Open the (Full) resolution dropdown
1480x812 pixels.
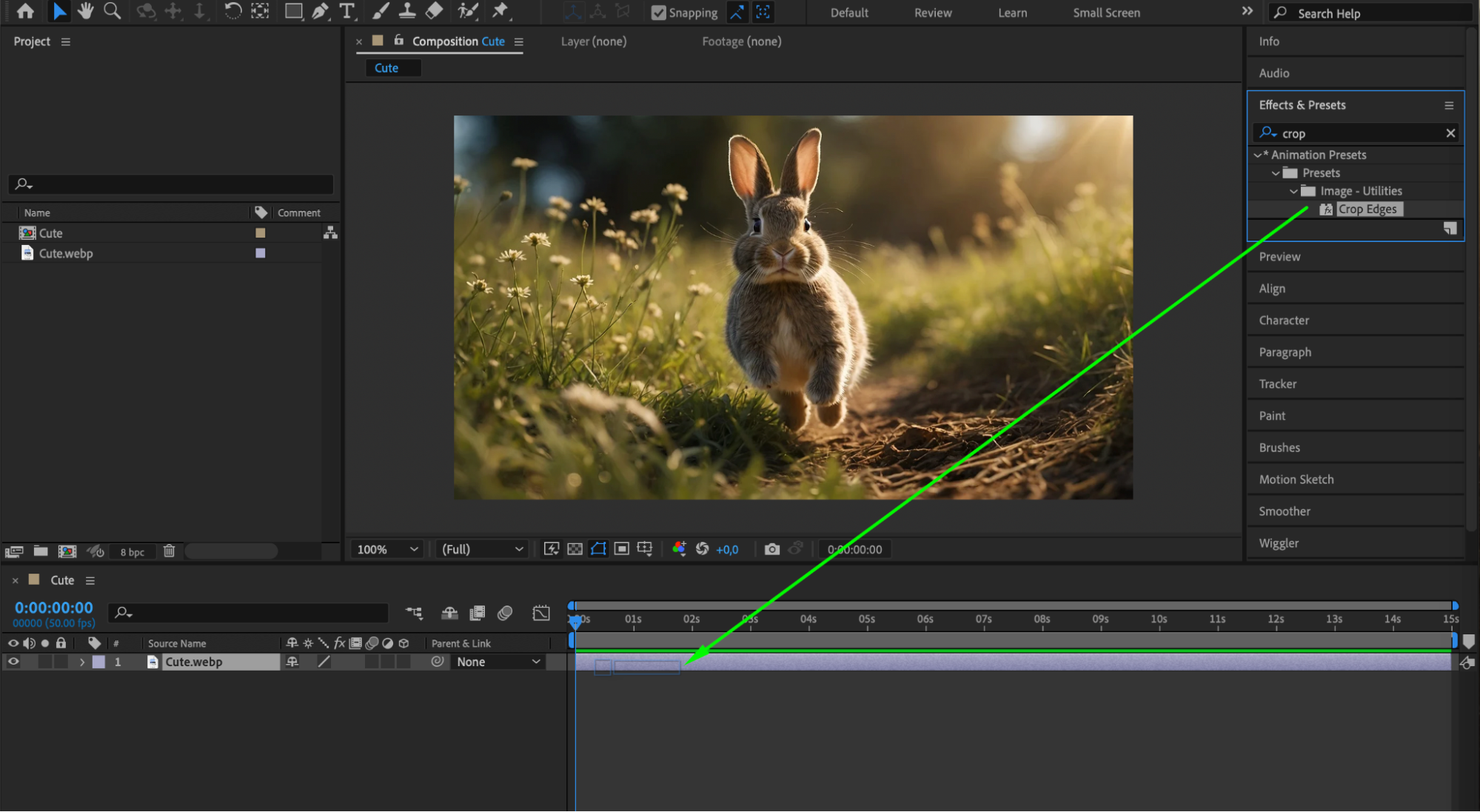click(x=482, y=549)
